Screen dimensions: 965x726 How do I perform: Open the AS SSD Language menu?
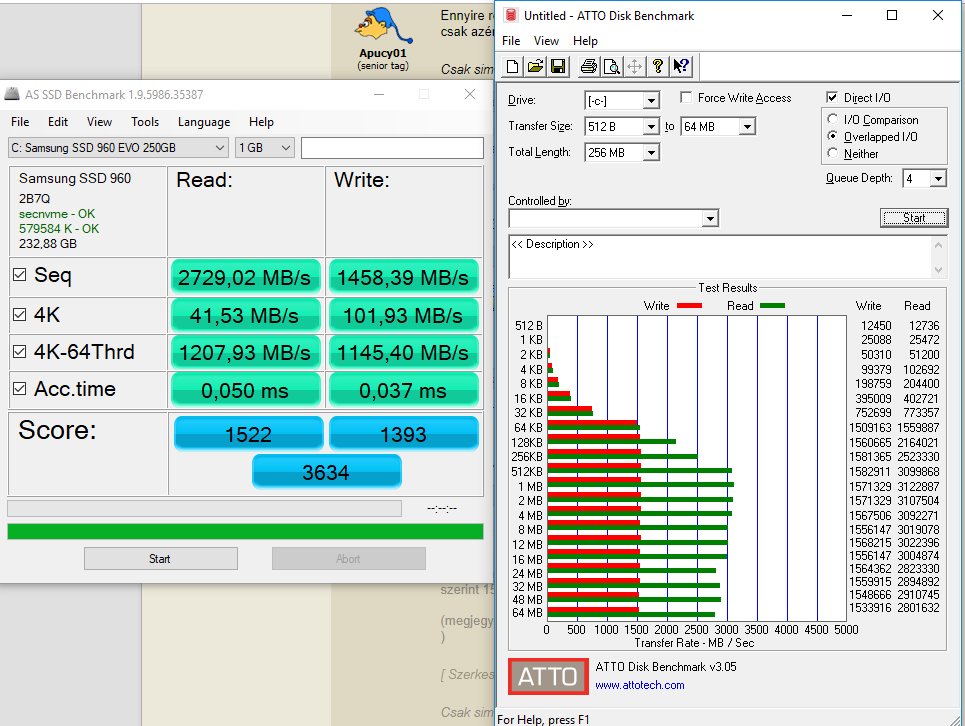click(204, 122)
